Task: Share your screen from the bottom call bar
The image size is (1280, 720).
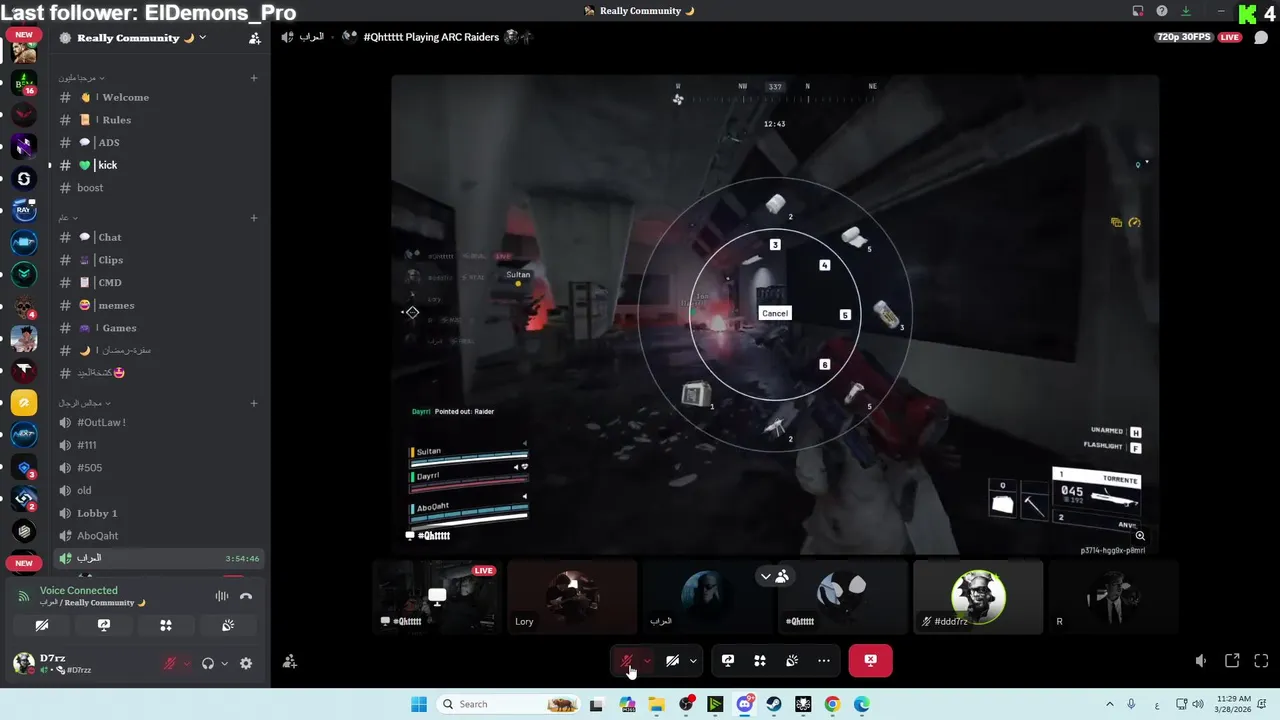Action: 728,660
